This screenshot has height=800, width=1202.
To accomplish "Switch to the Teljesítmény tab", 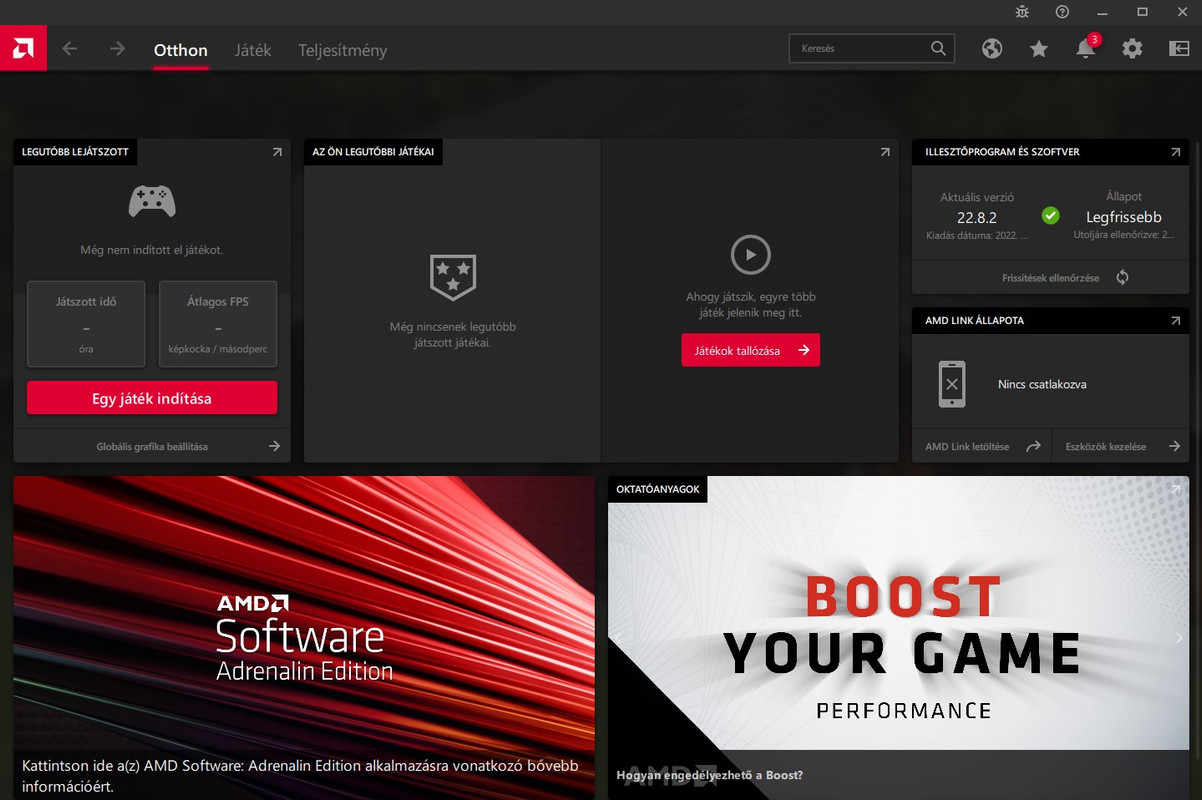I will (x=343, y=50).
